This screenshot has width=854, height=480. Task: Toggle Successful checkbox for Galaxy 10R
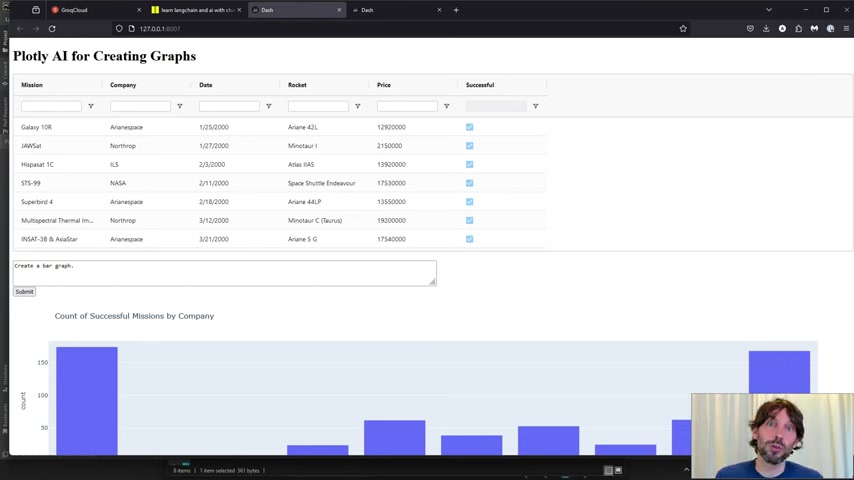pyautogui.click(x=469, y=127)
